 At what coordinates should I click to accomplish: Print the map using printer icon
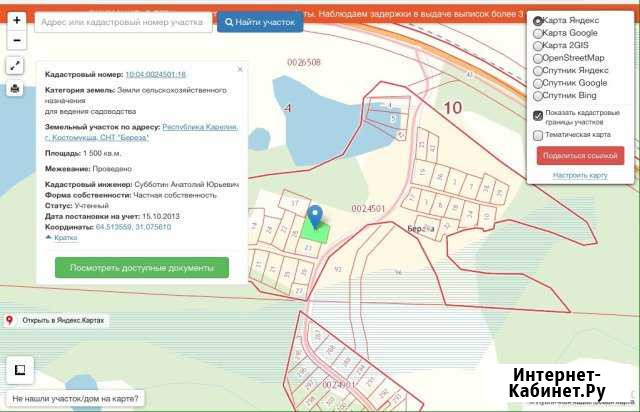pos(15,88)
